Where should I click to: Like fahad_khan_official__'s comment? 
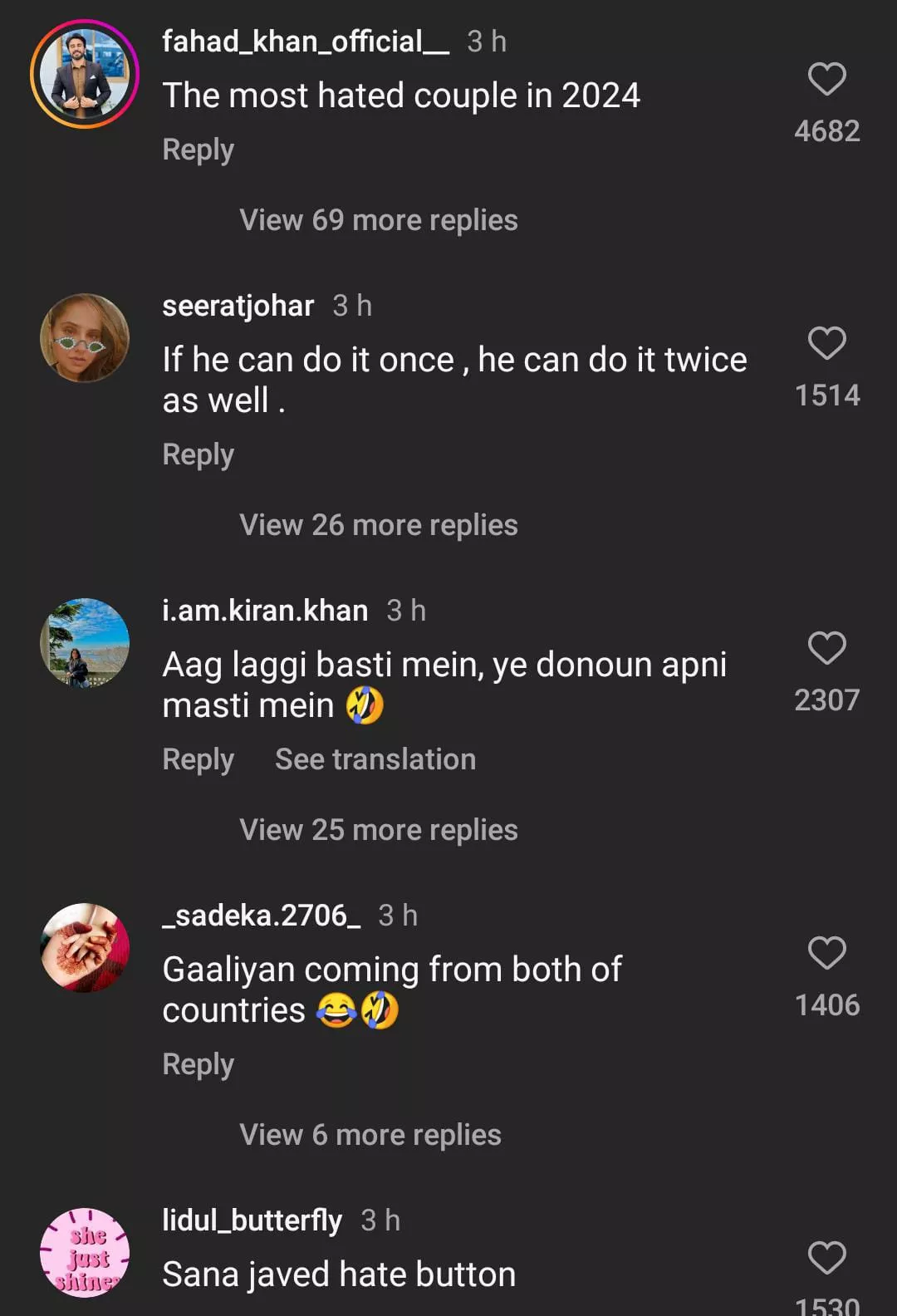click(826, 80)
